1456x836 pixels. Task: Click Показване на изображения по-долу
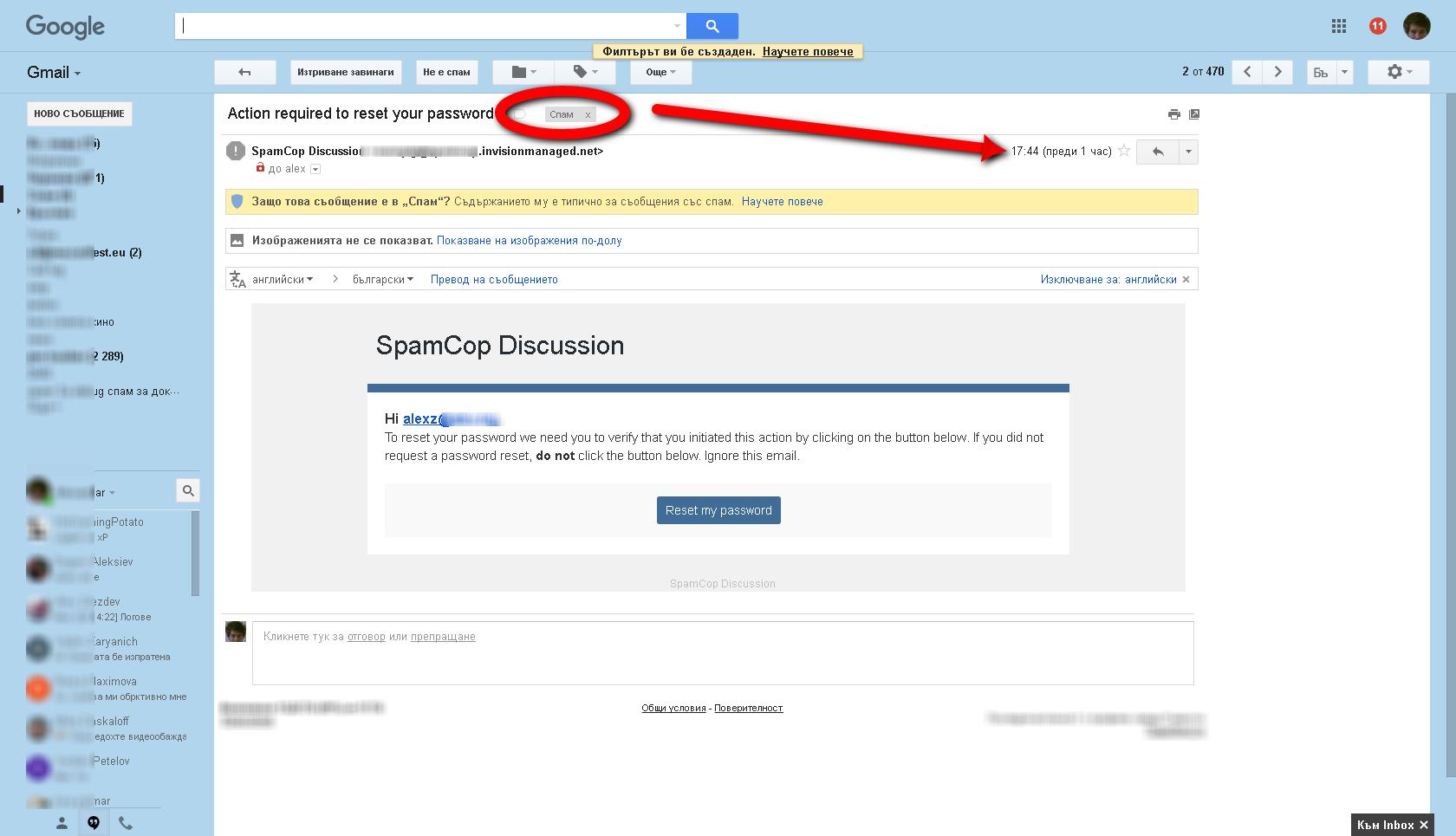[x=529, y=240]
